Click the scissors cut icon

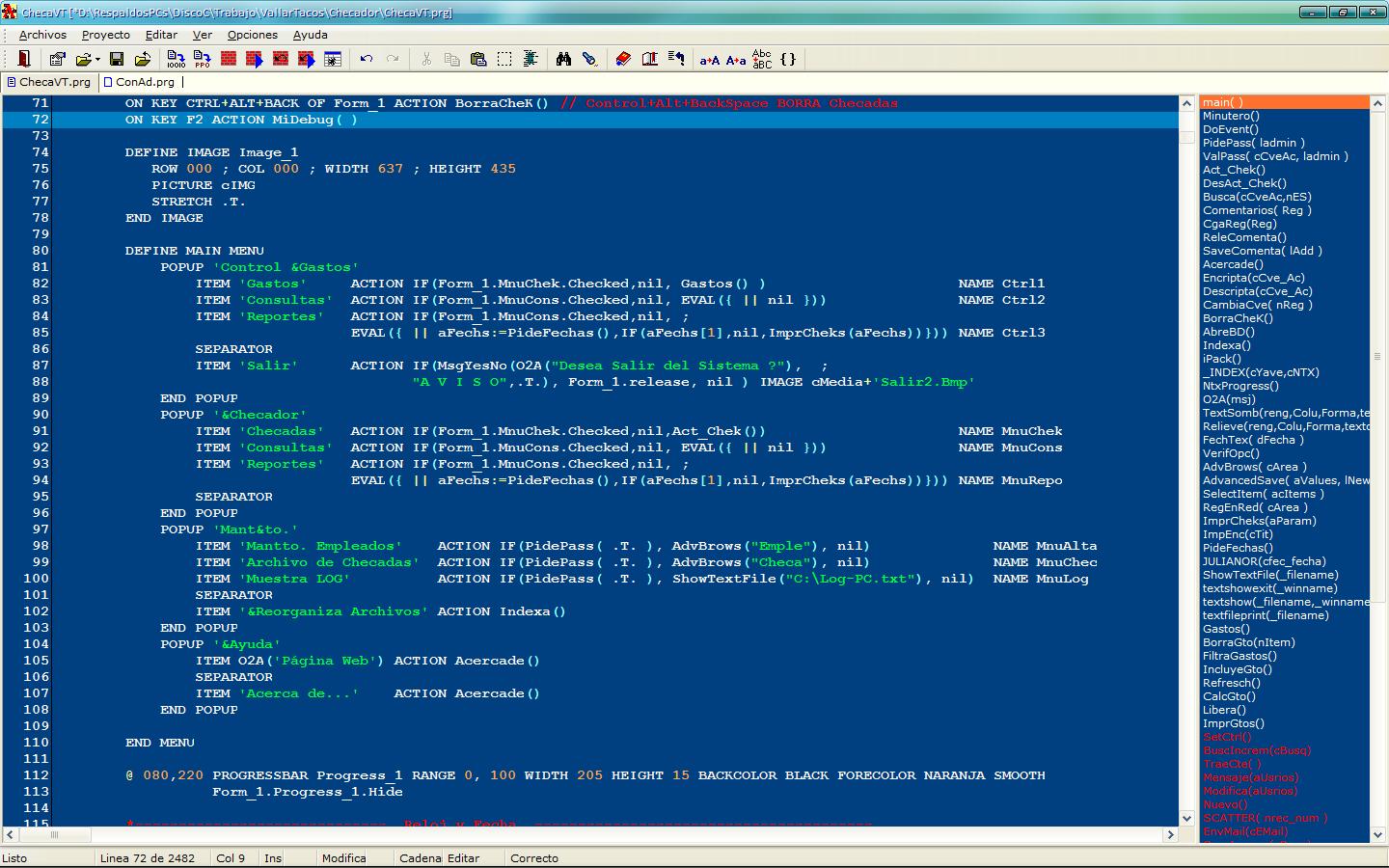pyautogui.click(x=425, y=59)
